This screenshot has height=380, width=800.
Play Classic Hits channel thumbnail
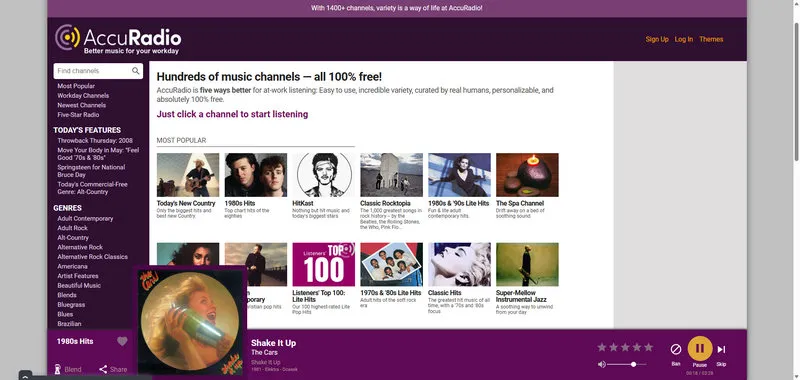(459, 264)
